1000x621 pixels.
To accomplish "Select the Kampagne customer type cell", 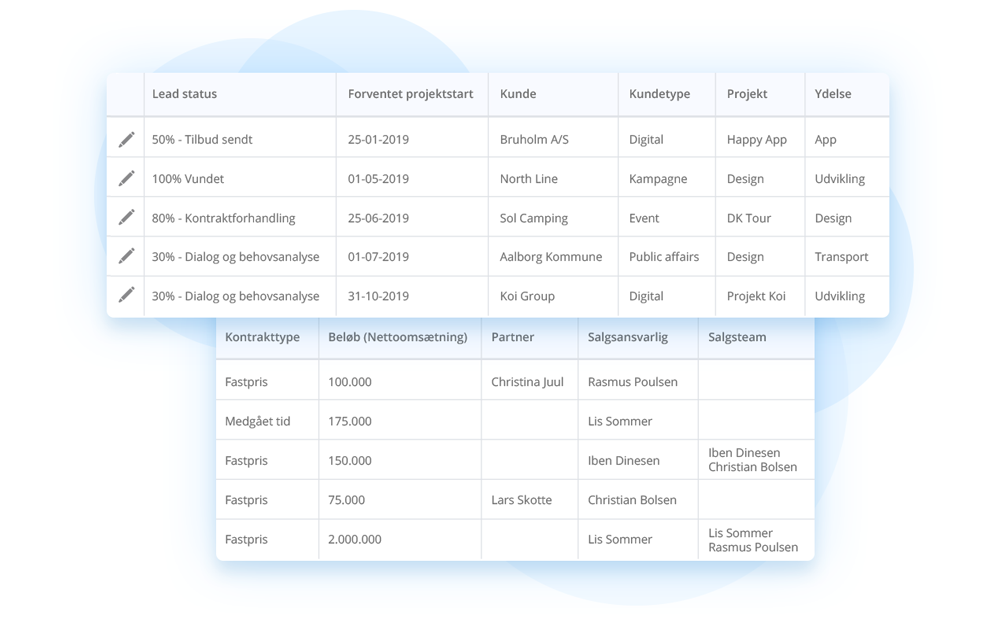I will pos(666,179).
